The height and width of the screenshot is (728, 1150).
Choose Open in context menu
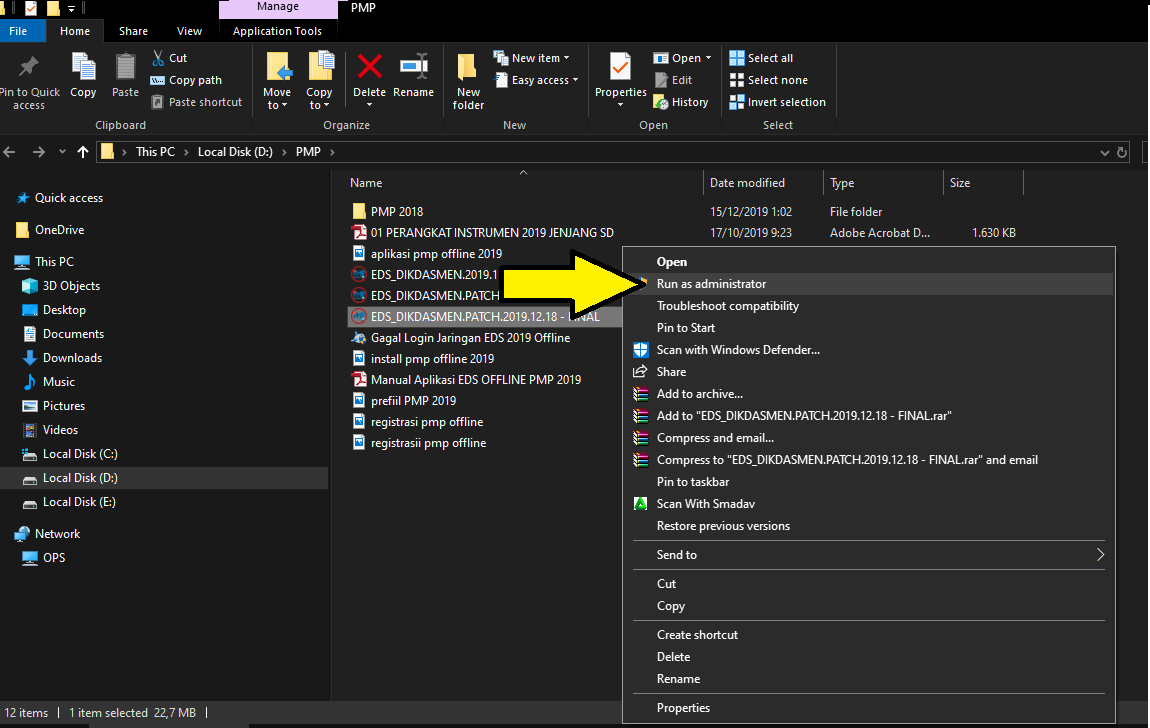672,262
